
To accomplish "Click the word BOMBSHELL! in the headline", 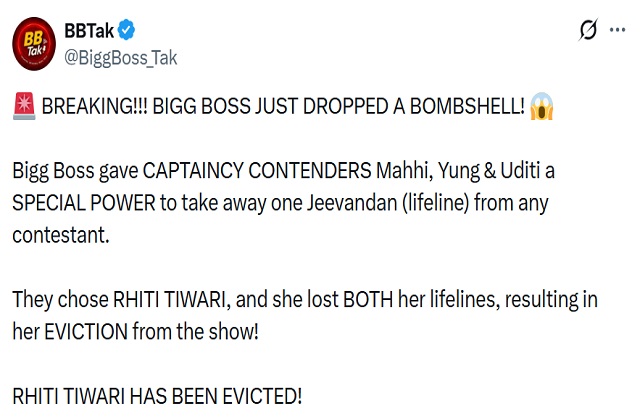I will click(467, 107).
